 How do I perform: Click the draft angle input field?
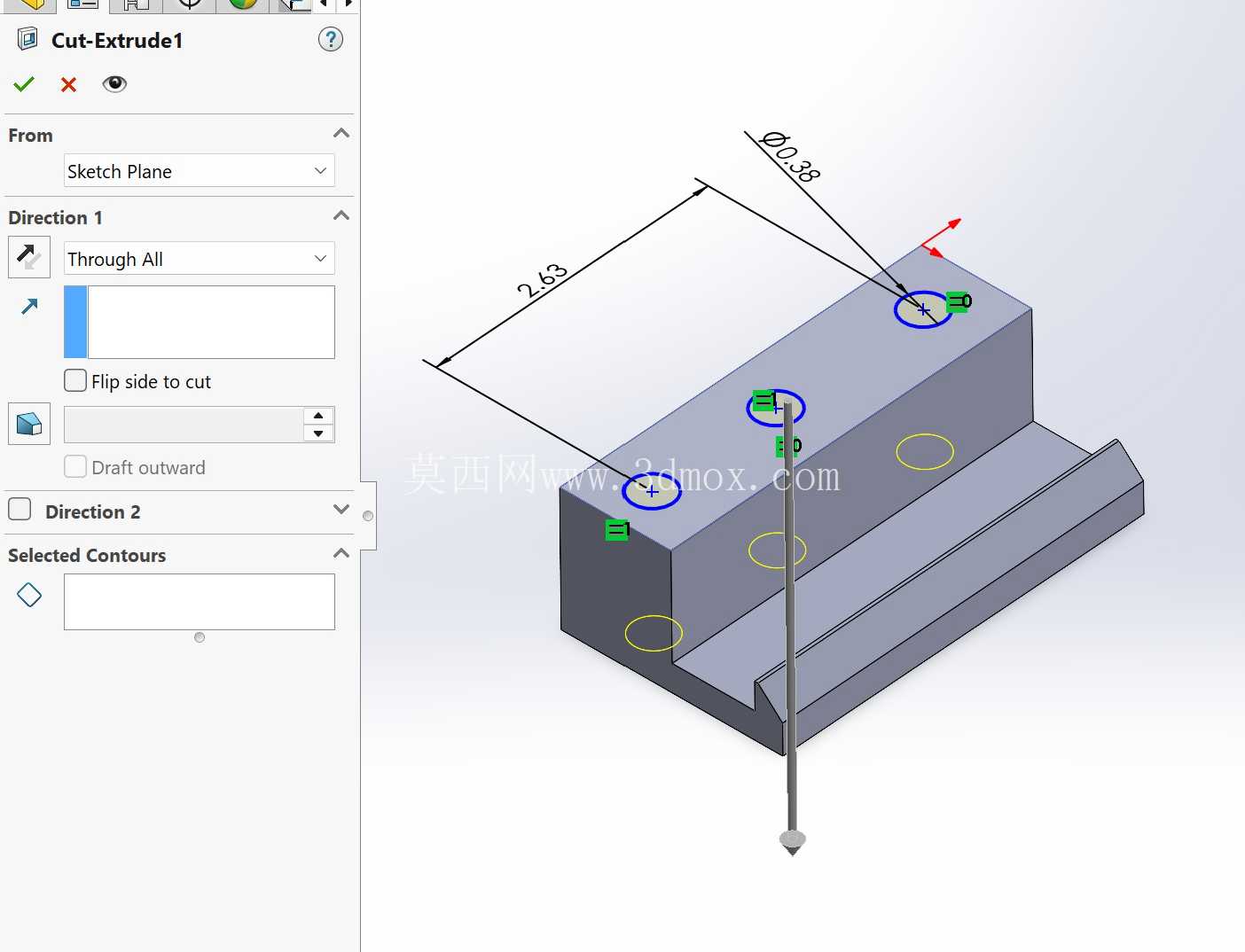184,425
